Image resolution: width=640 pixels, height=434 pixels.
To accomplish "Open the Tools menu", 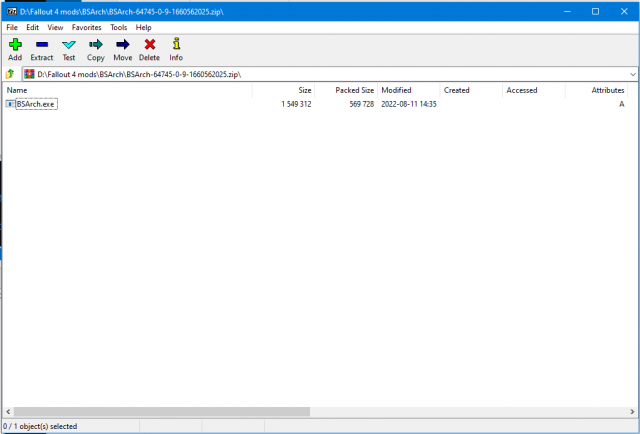I will point(118,27).
